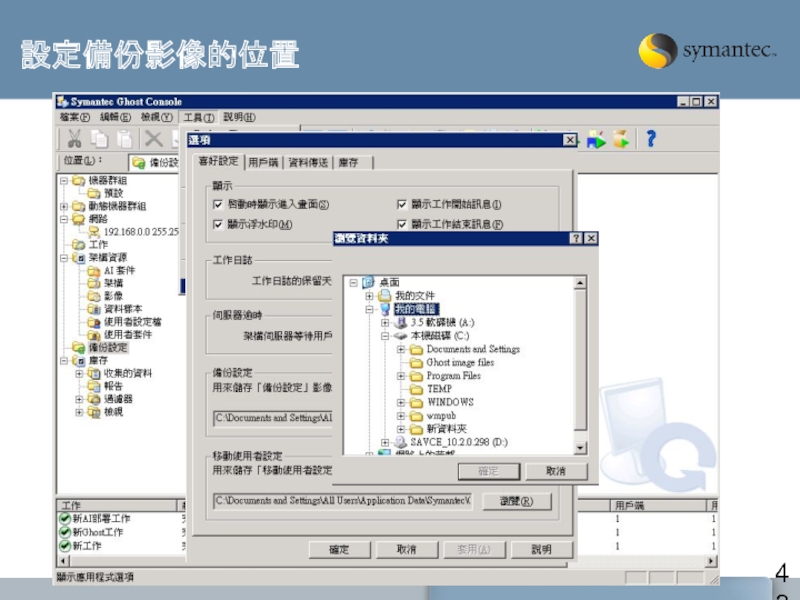Select the TEMP folder
Viewport: 800px width, 600px height.
click(x=439, y=389)
